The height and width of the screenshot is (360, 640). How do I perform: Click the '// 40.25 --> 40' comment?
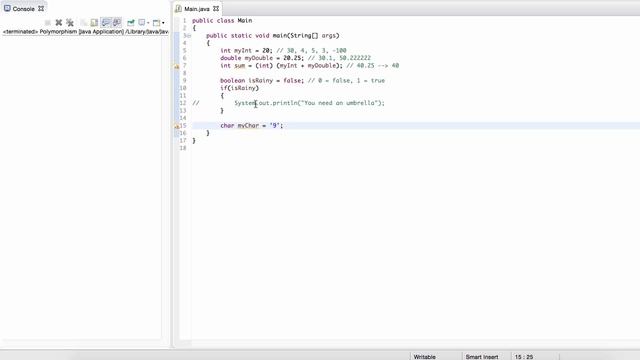pyautogui.click(x=373, y=66)
